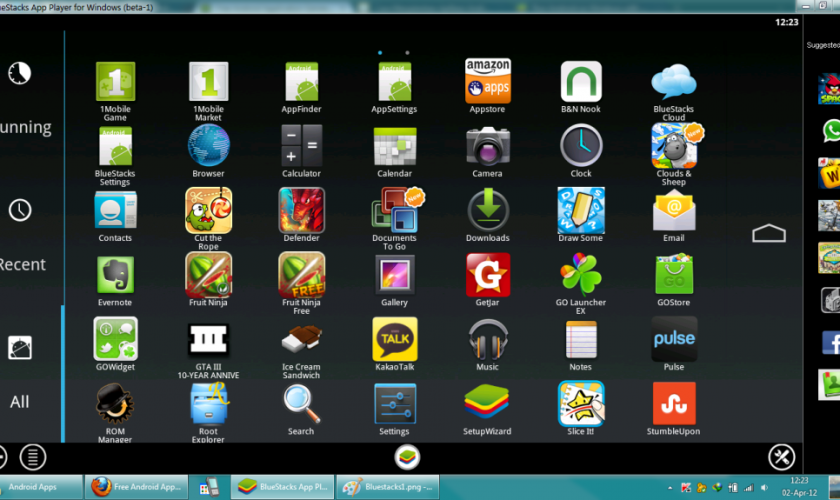The width and height of the screenshot is (840, 500).
Task: Open the StumbleUpon app
Action: pos(674,404)
